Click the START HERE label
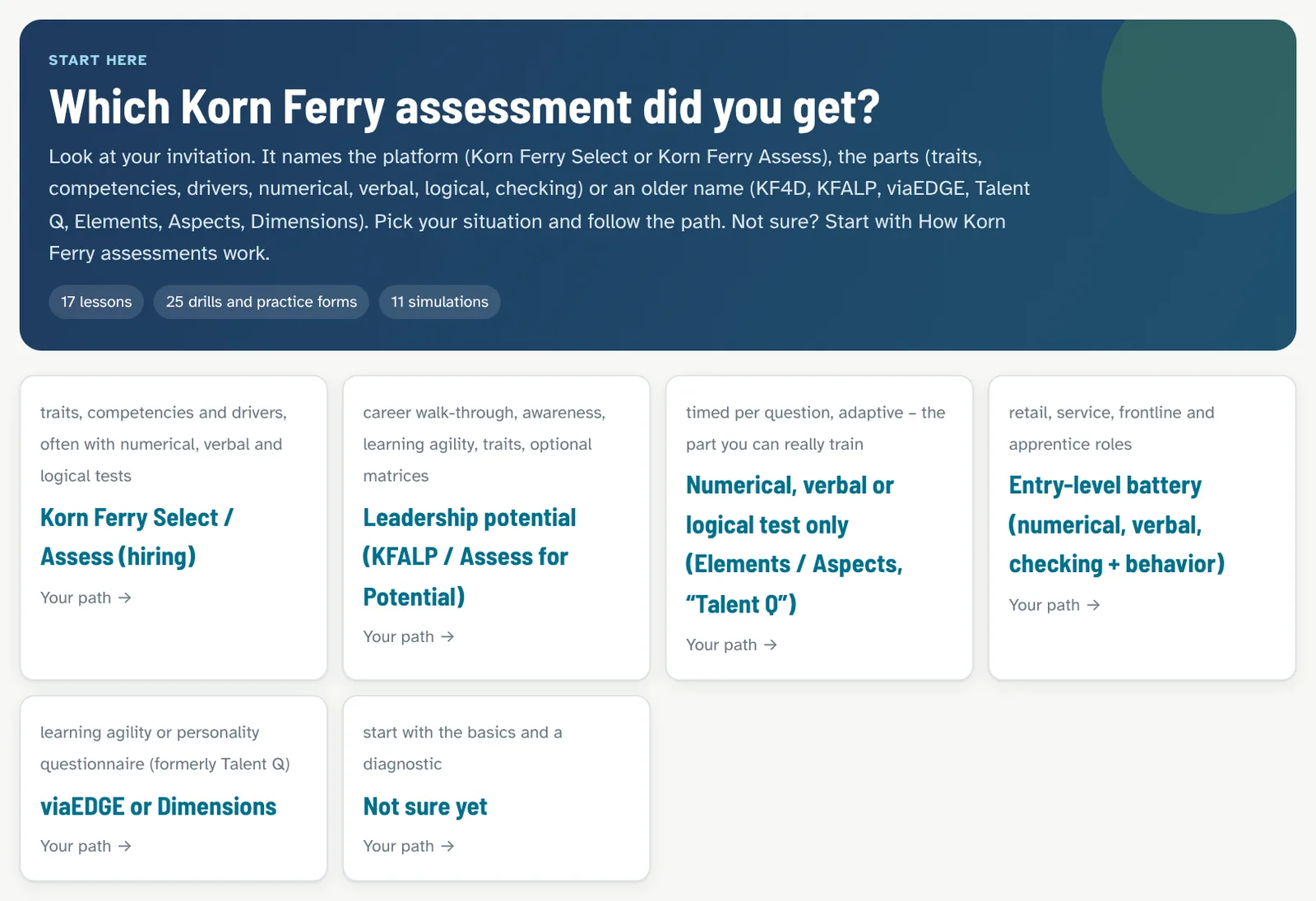The height and width of the screenshot is (901, 1316). [x=98, y=60]
